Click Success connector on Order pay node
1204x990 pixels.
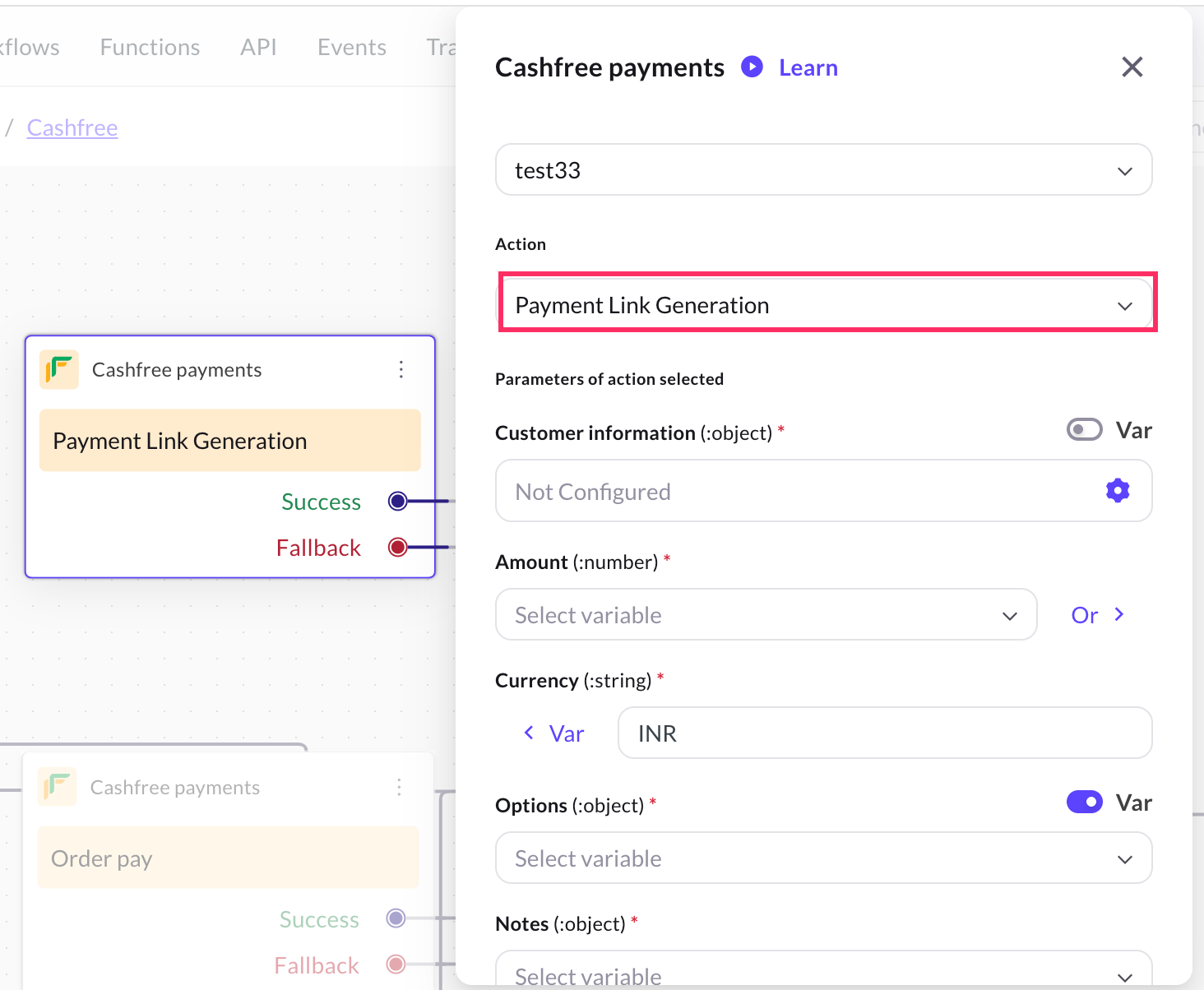(396, 918)
